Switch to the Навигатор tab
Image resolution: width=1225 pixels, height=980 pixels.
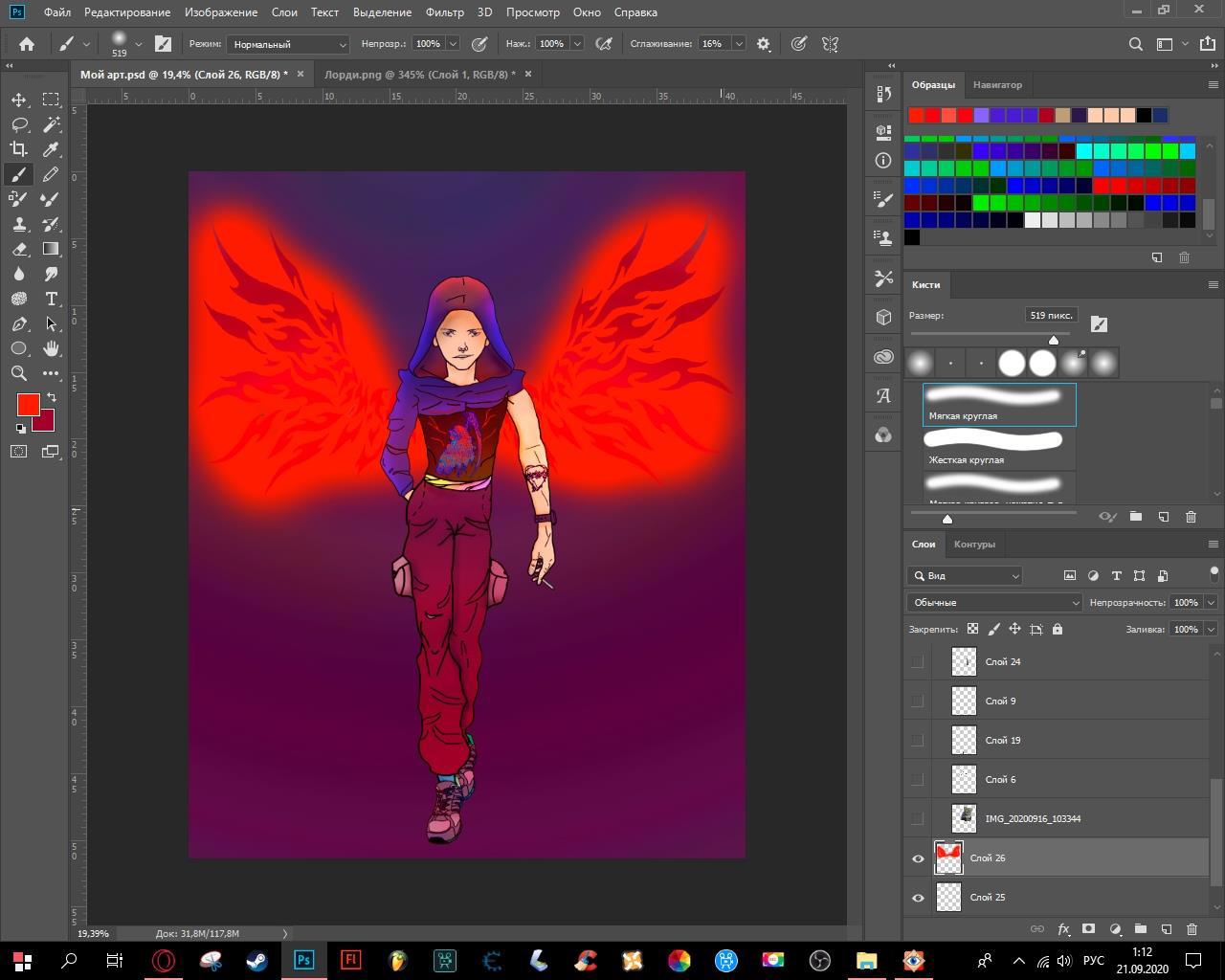click(997, 85)
